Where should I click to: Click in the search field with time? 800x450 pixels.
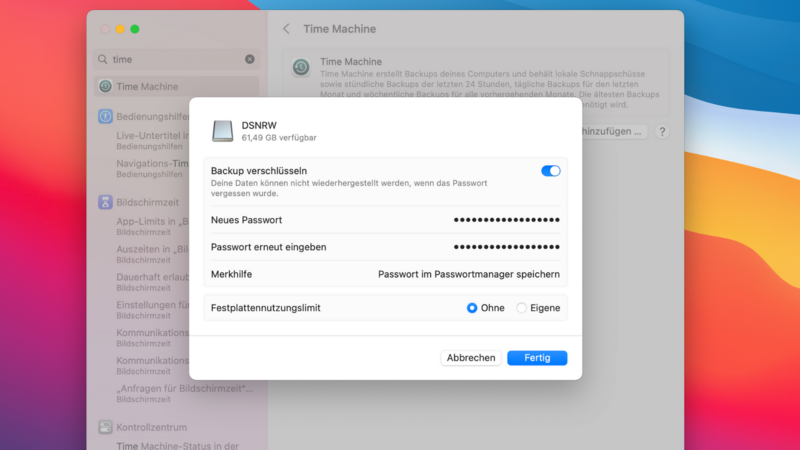click(x=177, y=59)
